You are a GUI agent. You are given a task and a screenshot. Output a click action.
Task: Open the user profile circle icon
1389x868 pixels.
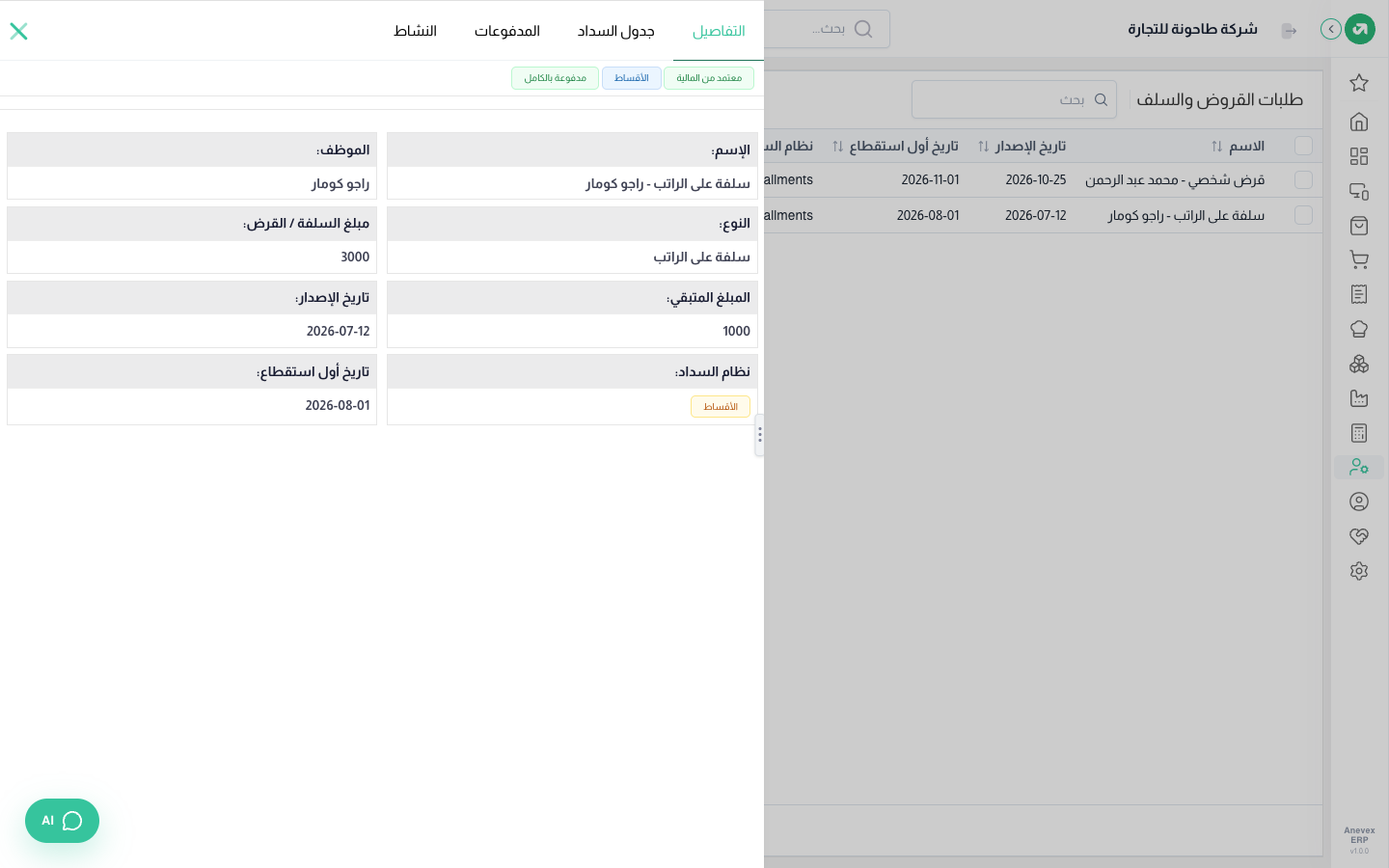click(x=1359, y=502)
